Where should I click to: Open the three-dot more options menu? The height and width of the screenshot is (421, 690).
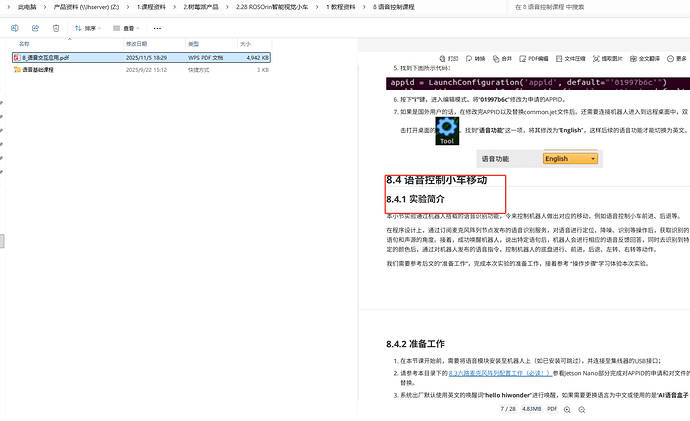[157, 28]
